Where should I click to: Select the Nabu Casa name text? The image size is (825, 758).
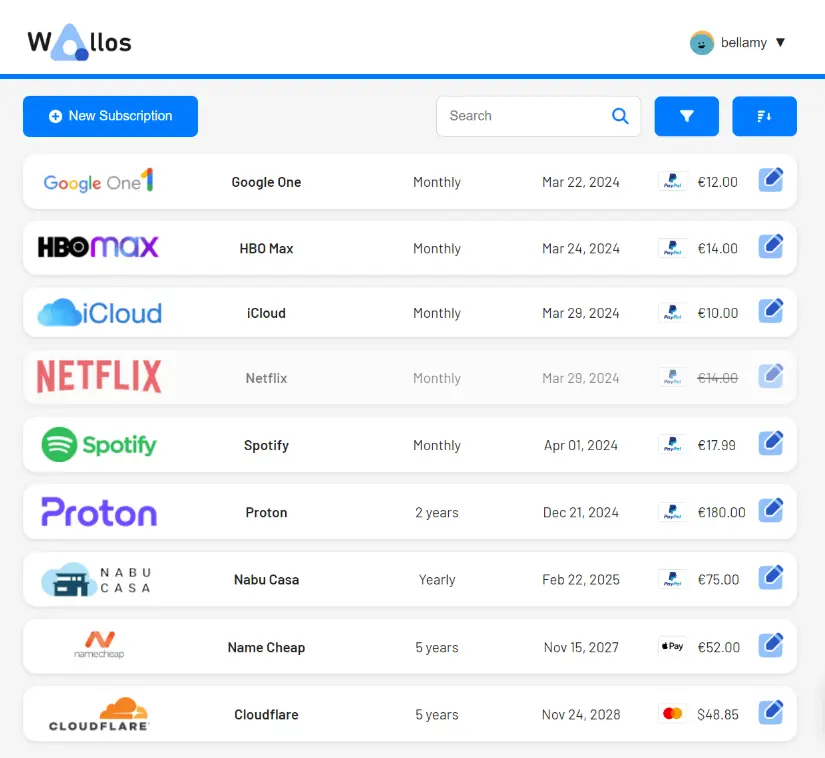tap(266, 580)
